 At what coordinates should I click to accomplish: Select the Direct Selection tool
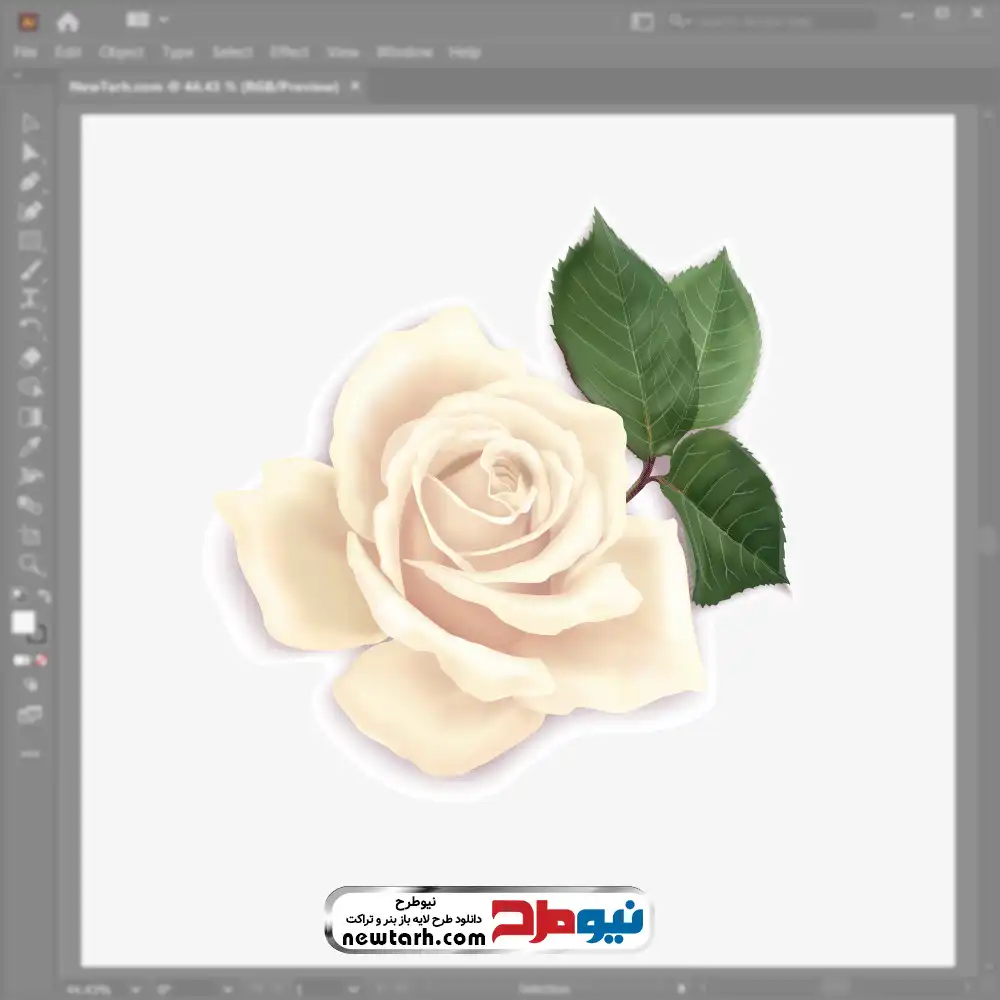point(30,153)
